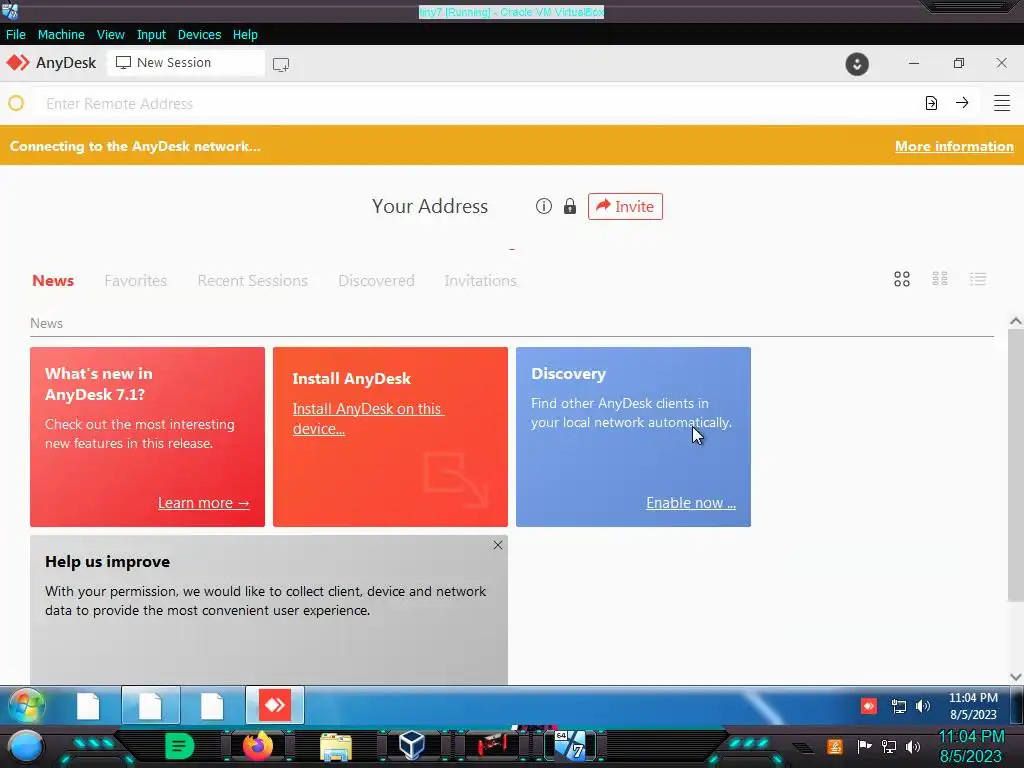This screenshot has height=768, width=1024.
Task: Click the connection status circle indicator
Action: [16, 103]
